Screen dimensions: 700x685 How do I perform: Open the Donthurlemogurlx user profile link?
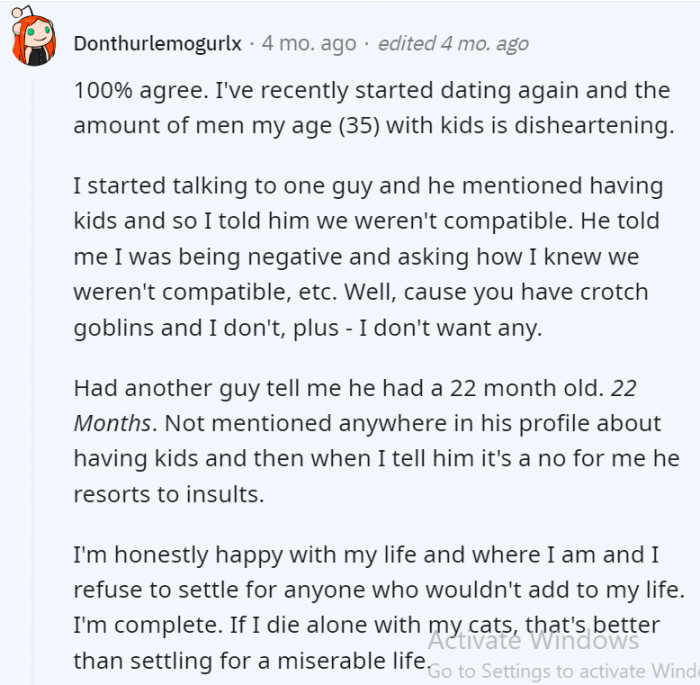coord(158,44)
